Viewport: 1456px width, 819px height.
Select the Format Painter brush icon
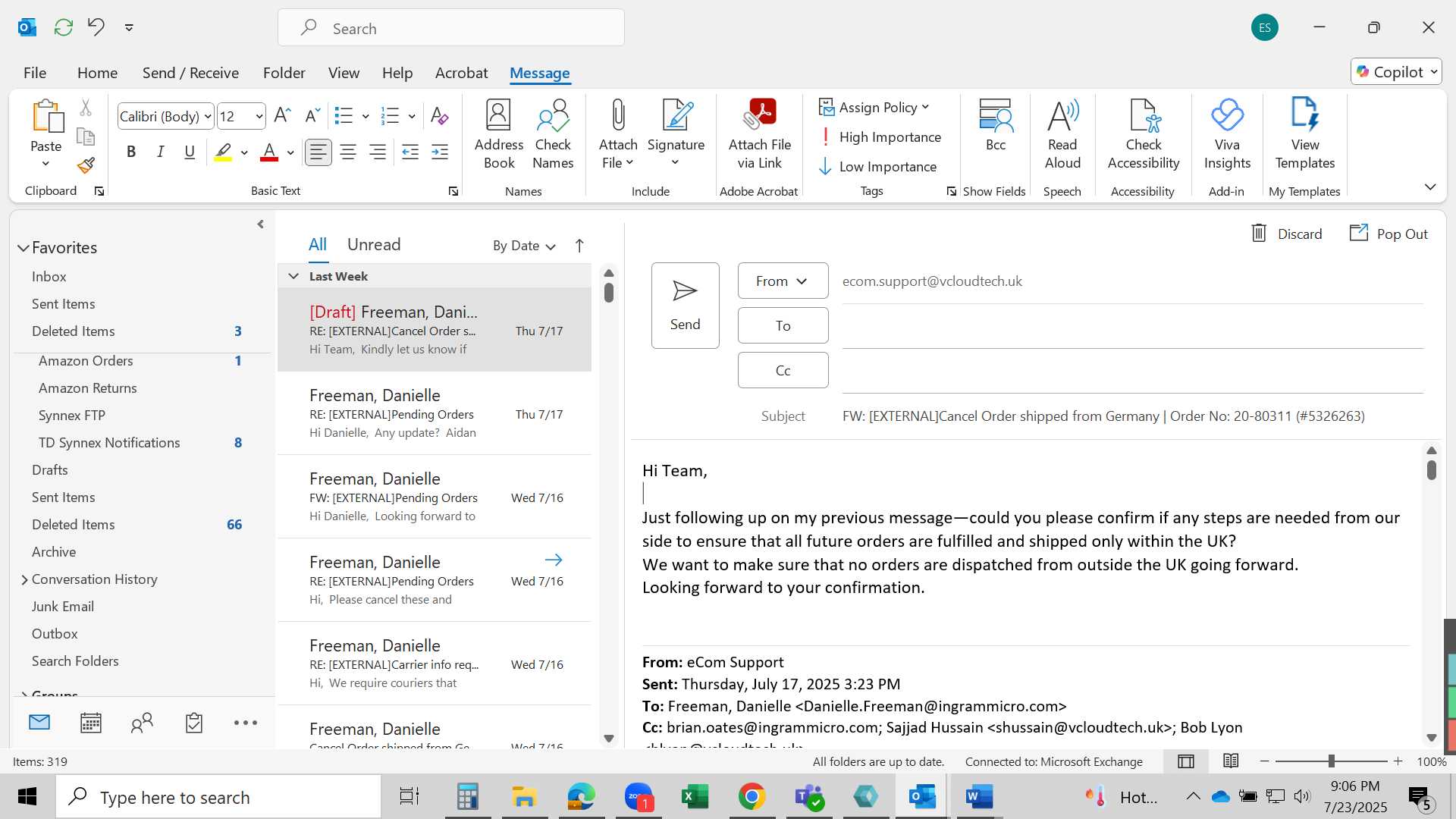click(x=86, y=165)
